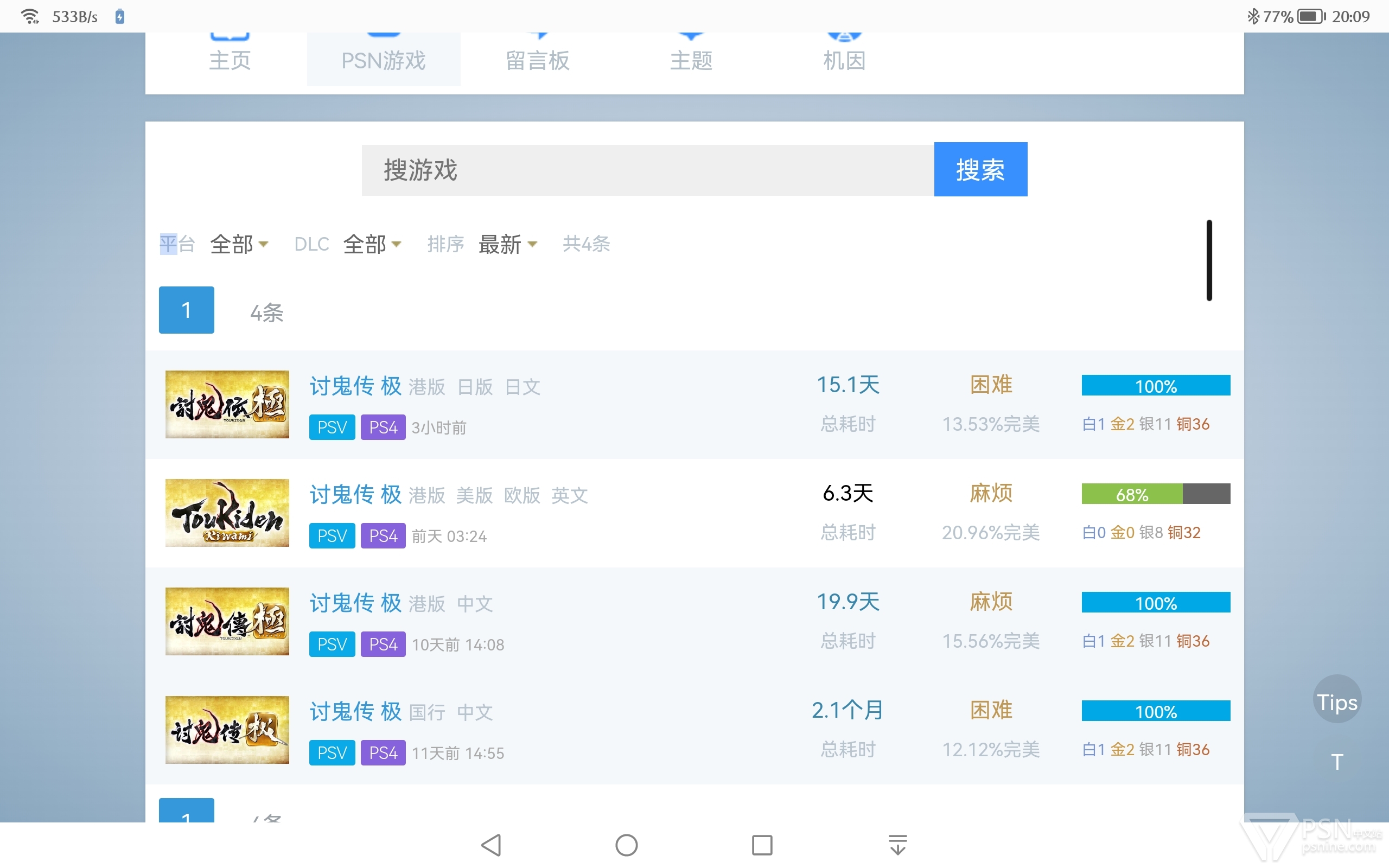Click PSV tag on 国行 中文 row
Screen dimensions: 1389x868
(332, 752)
